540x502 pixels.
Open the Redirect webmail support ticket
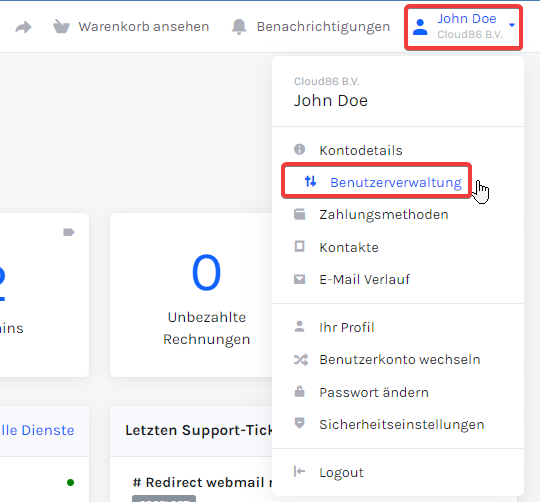coord(202,482)
